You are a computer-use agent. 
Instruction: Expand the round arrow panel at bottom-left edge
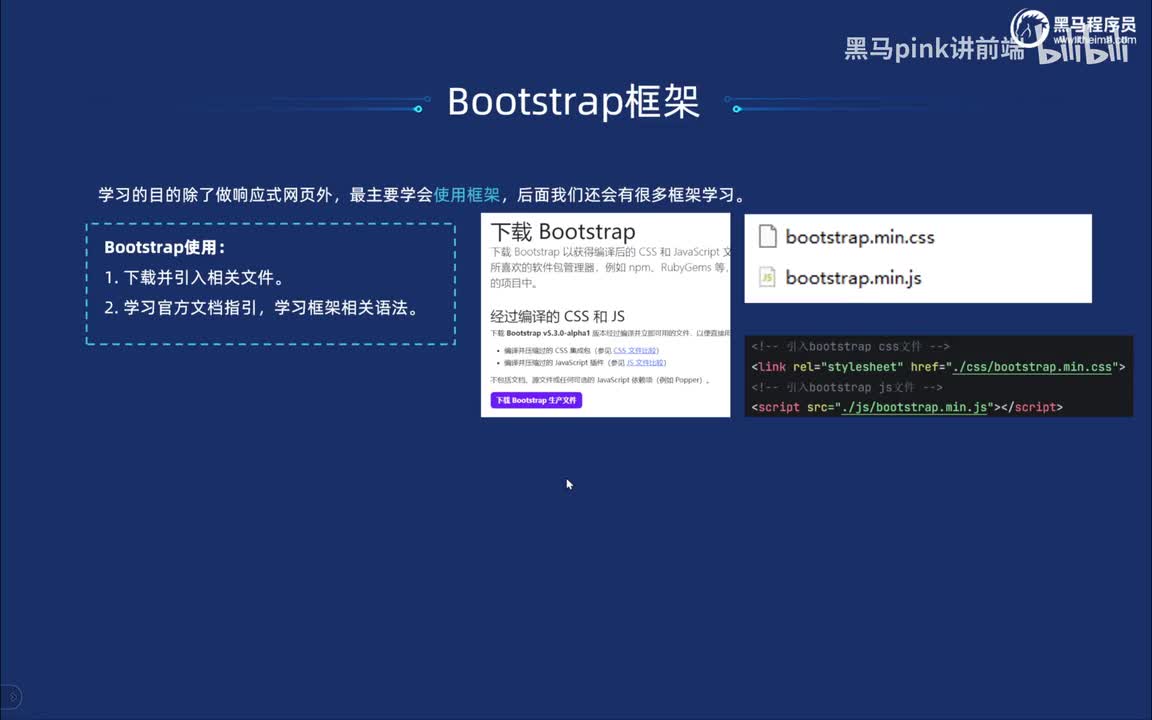tap(12, 696)
